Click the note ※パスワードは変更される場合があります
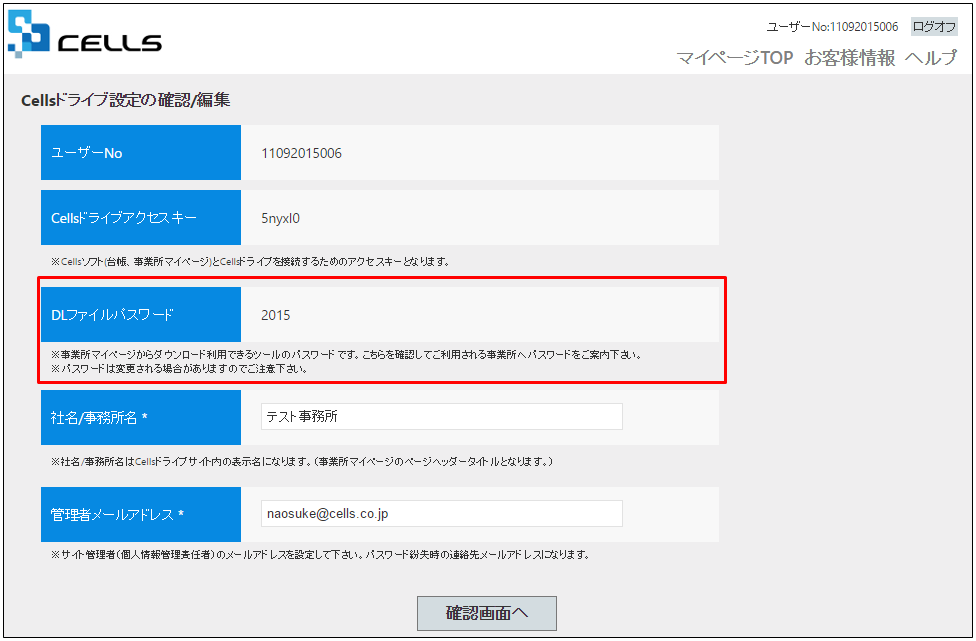 180,368
